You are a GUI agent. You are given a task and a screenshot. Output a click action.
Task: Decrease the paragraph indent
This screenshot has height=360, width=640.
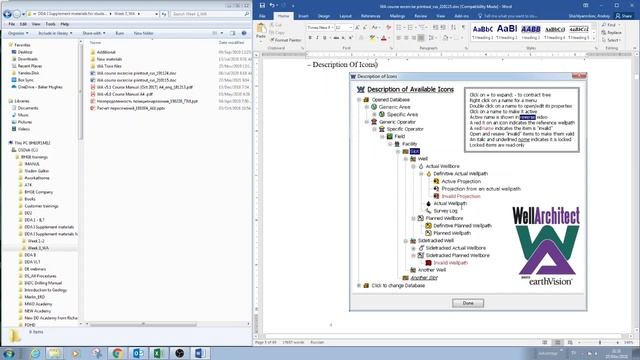point(436,27)
